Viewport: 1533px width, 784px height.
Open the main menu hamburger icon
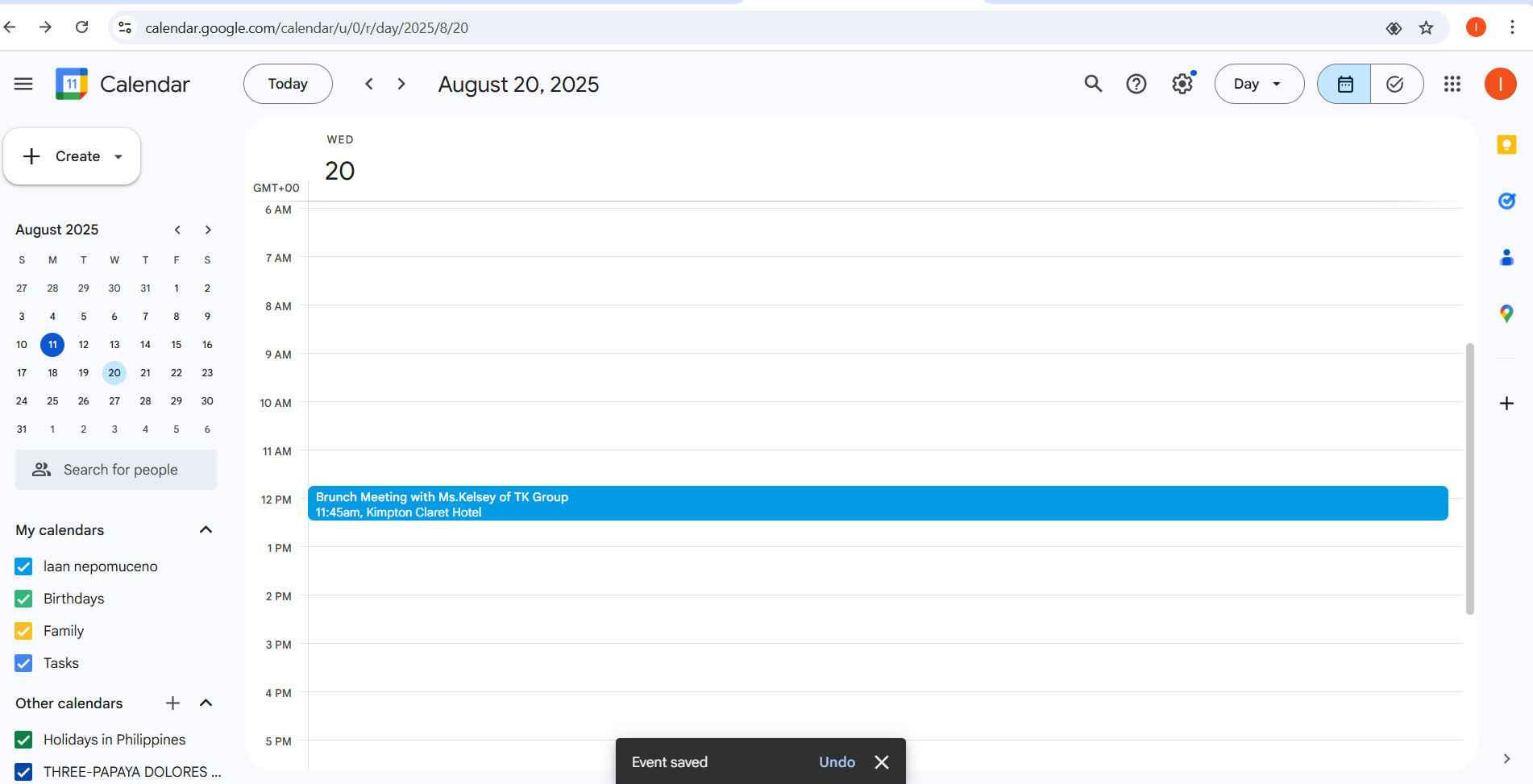click(23, 84)
